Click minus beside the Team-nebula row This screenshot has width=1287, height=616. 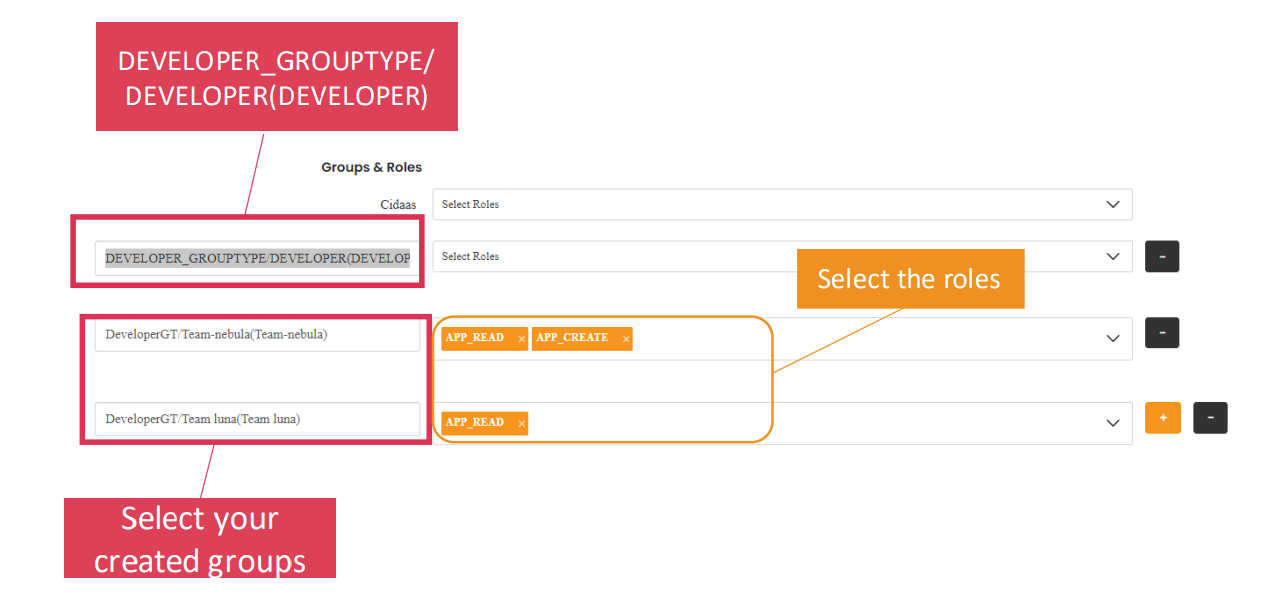point(1161,332)
